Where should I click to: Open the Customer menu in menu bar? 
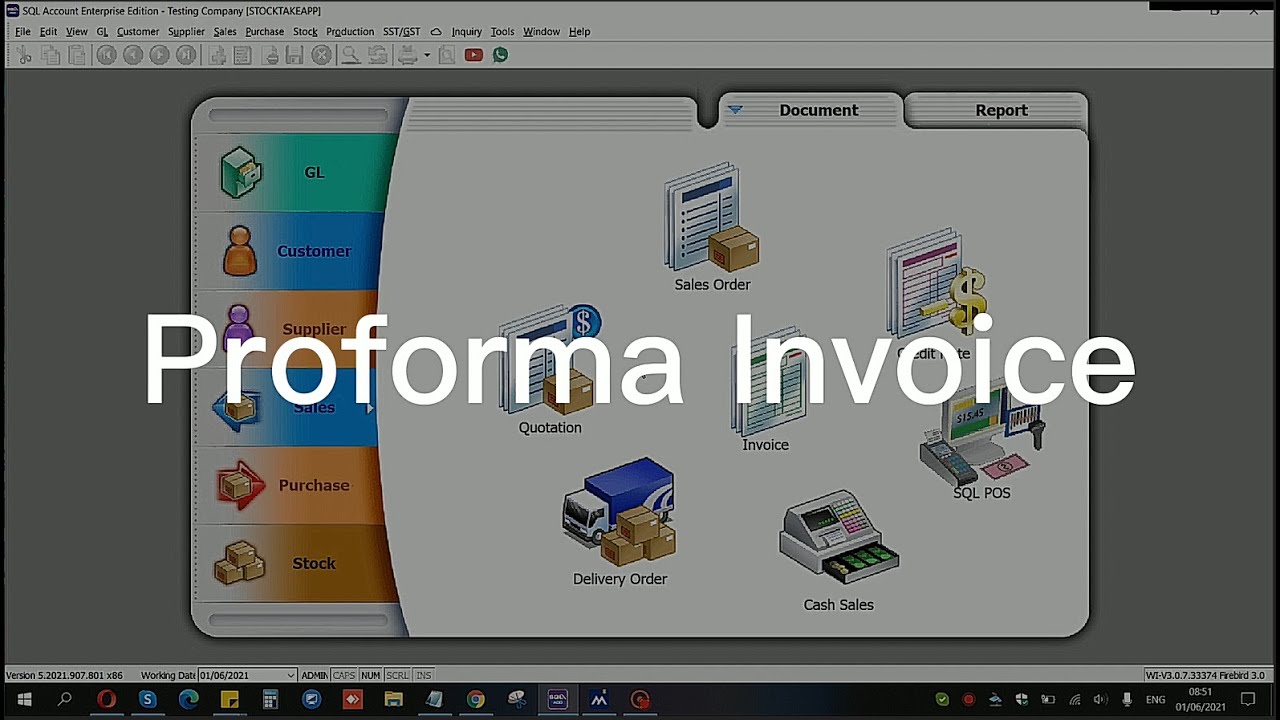(138, 32)
